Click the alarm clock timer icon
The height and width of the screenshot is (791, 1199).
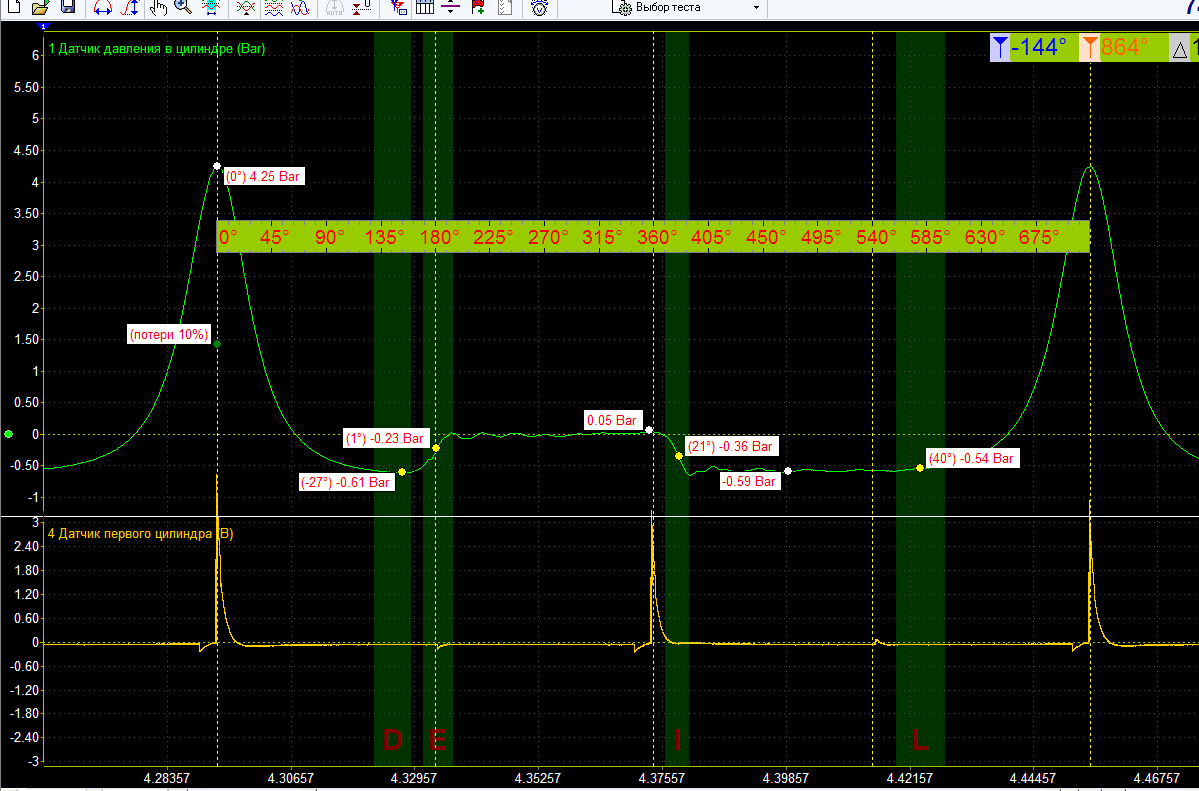(x=540, y=8)
